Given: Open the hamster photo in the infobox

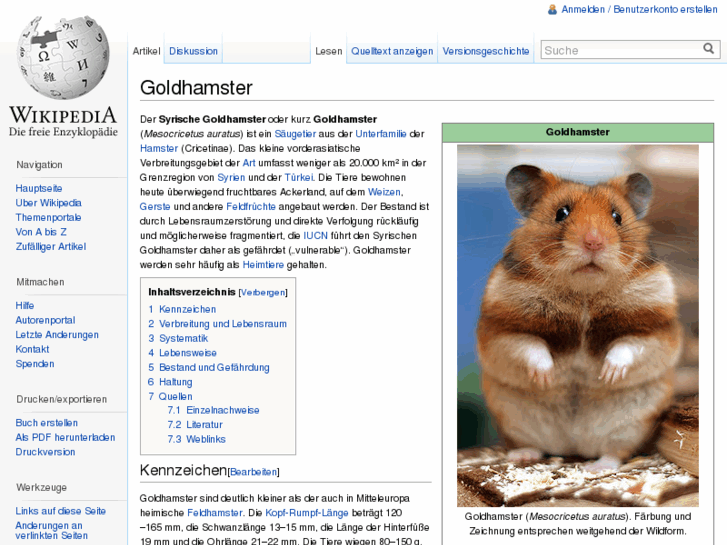Looking at the screenshot, I should [x=578, y=326].
